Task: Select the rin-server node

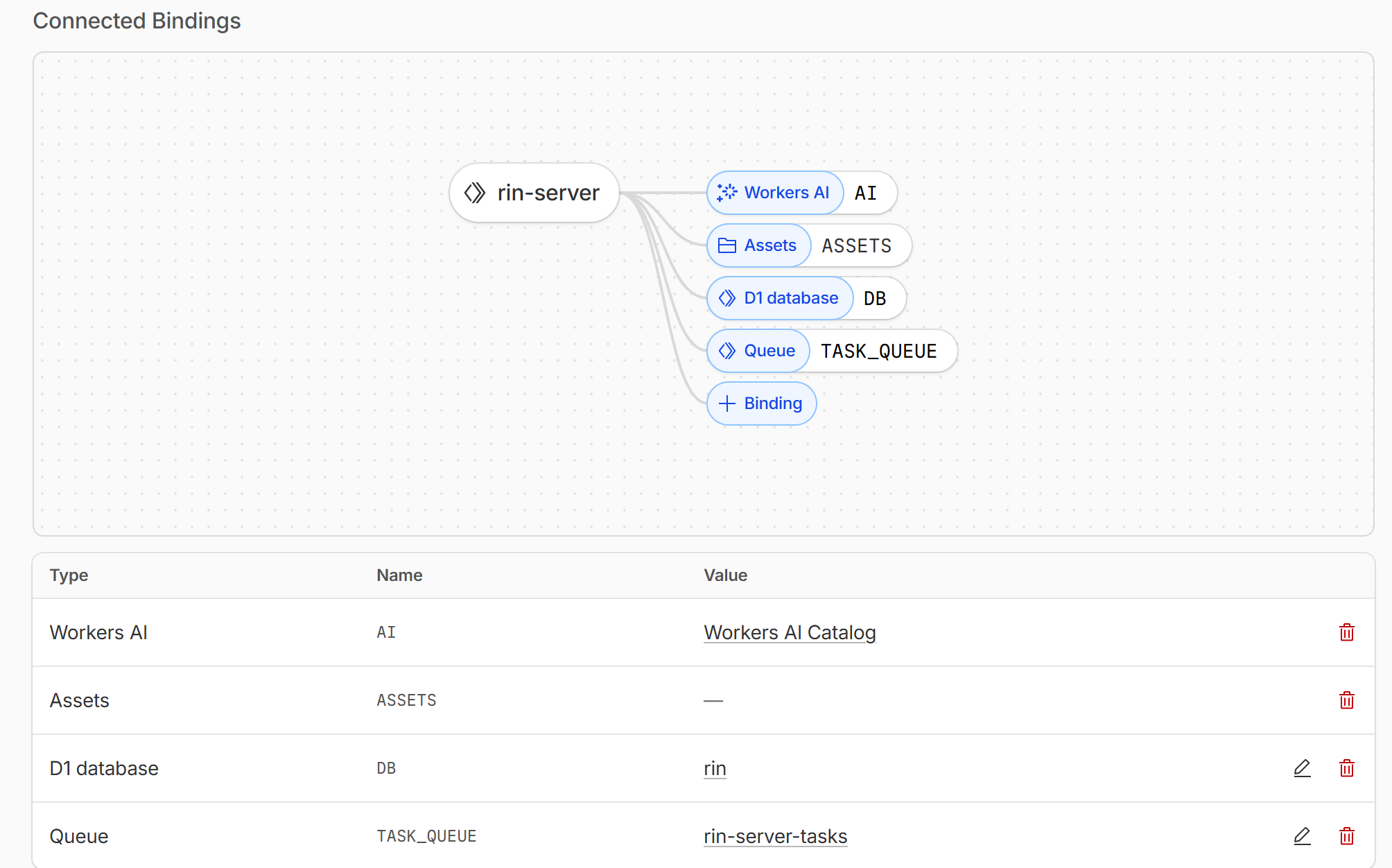Action: pos(534,193)
